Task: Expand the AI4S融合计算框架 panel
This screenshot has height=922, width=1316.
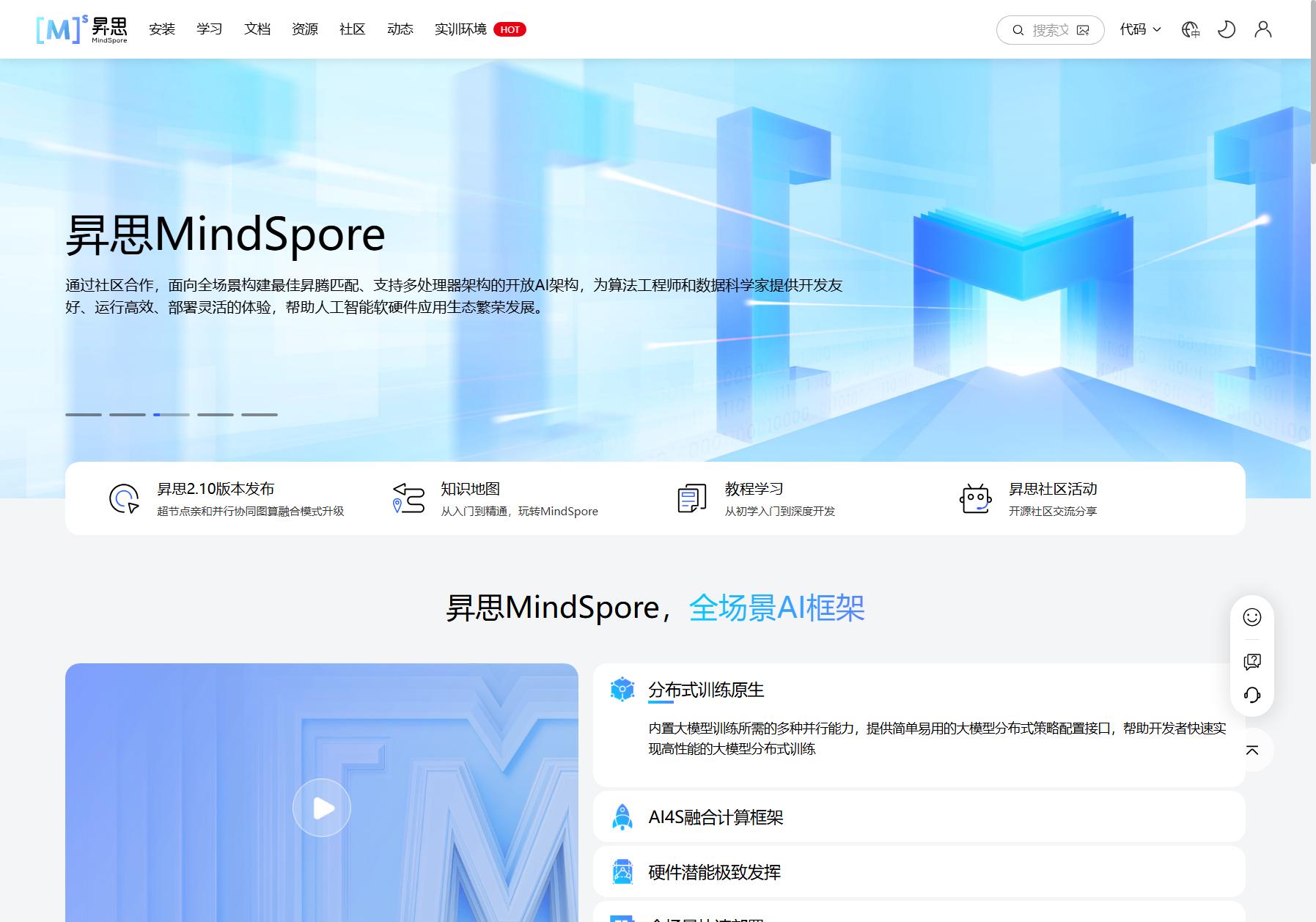Action: [919, 817]
